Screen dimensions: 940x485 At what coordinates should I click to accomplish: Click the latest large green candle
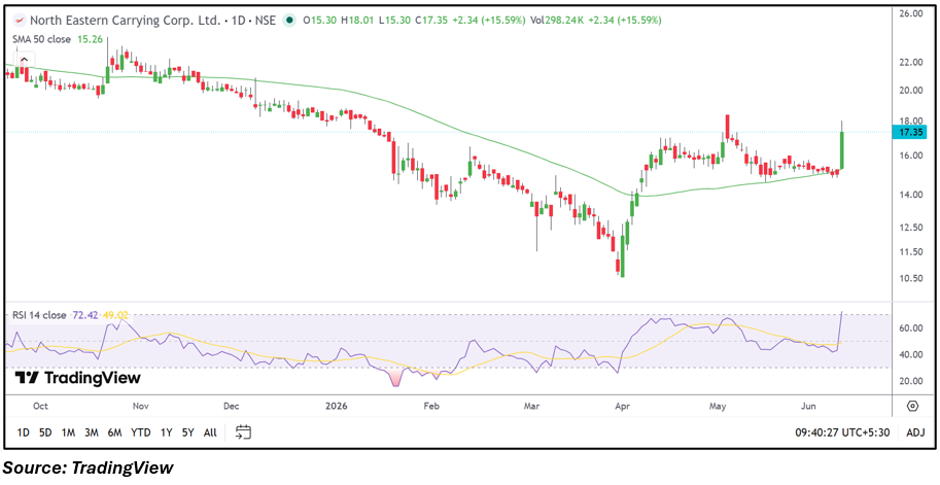(x=842, y=150)
